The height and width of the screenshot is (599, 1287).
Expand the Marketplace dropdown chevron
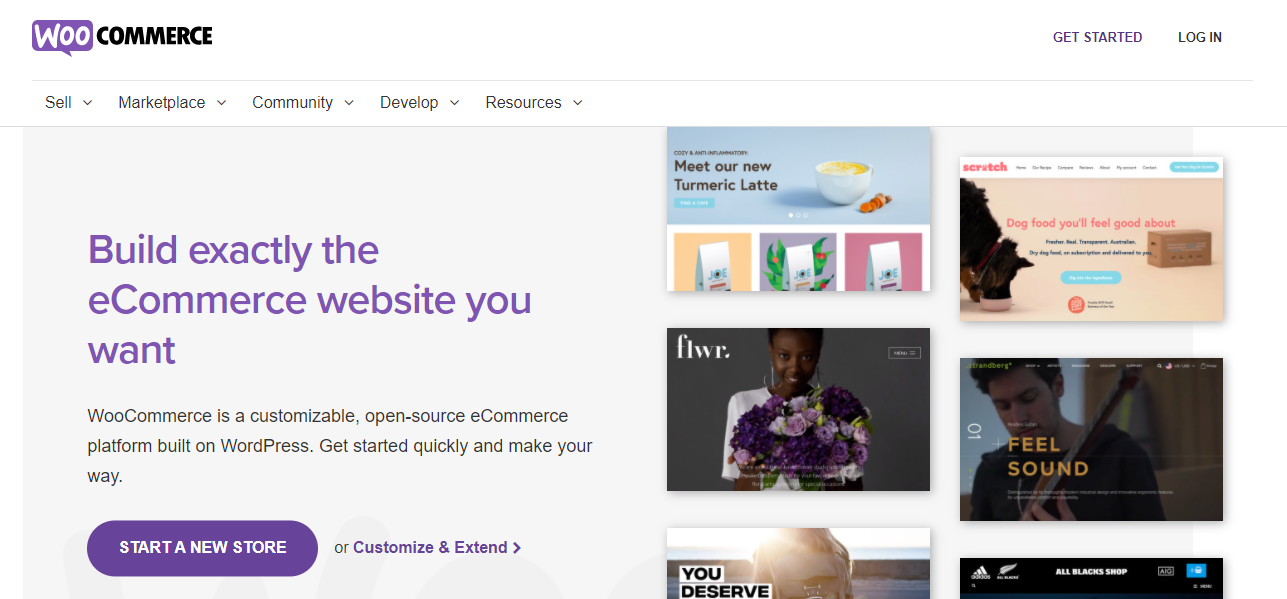coord(221,103)
